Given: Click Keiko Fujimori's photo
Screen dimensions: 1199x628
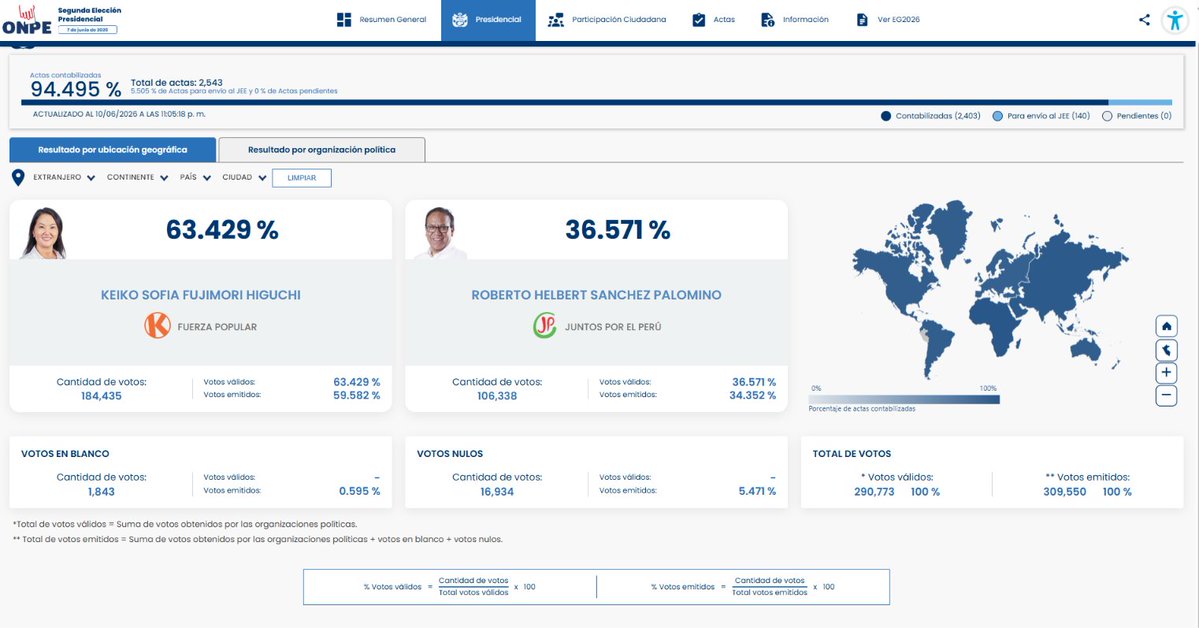Looking at the screenshot, I should coord(44,233).
